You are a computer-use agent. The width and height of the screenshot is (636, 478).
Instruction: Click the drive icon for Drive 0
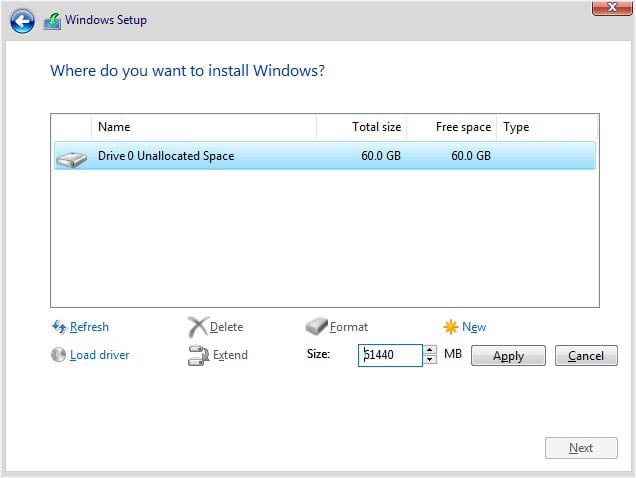pos(71,159)
